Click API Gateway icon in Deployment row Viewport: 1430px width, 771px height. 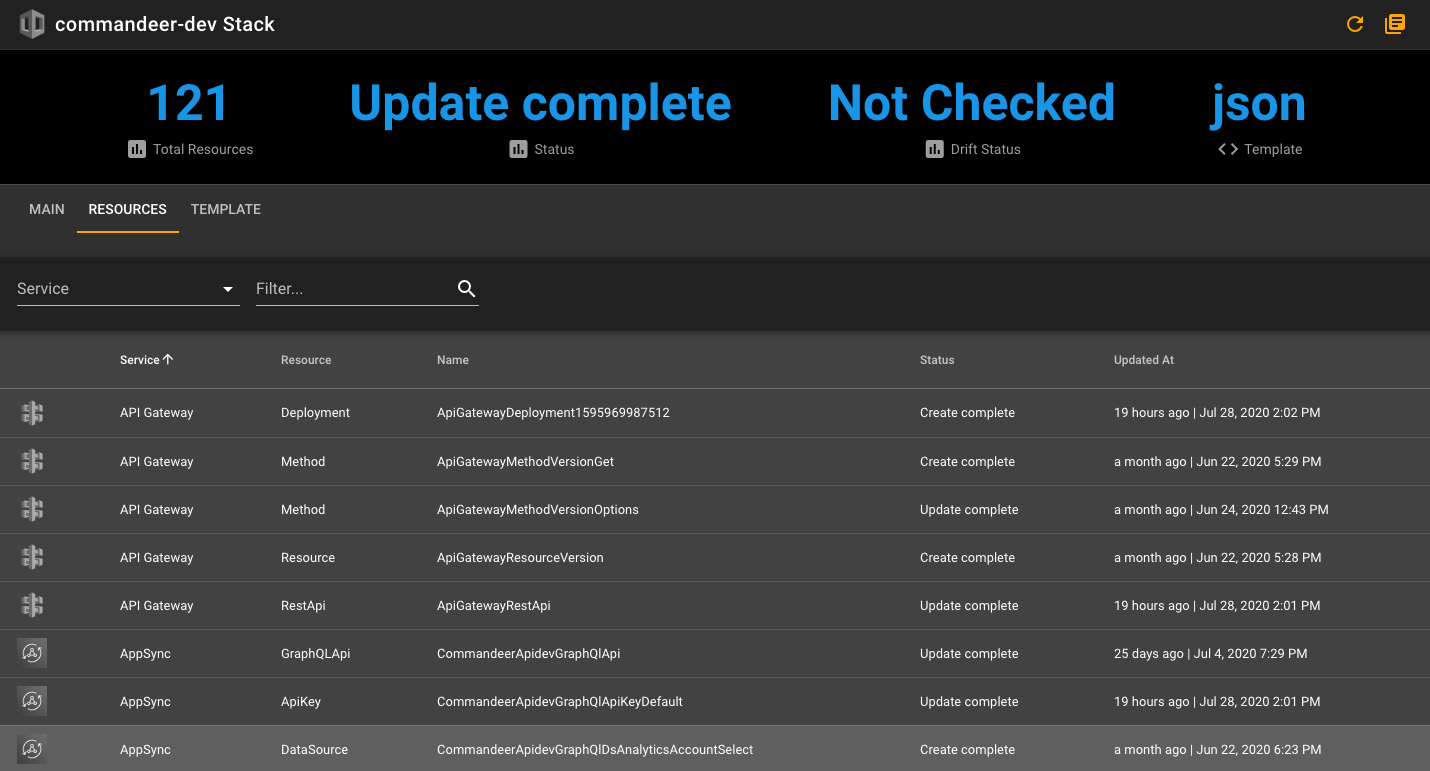click(x=33, y=413)
